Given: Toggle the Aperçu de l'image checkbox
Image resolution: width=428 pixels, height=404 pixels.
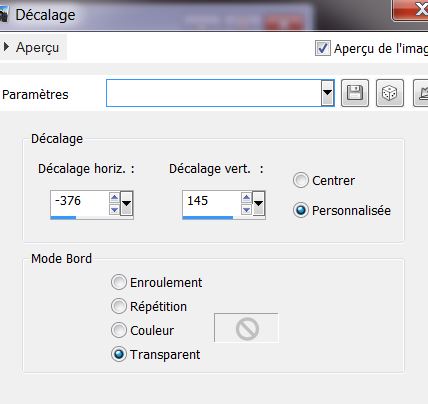Looking at the screenshot, I should (x=323, y=48).
